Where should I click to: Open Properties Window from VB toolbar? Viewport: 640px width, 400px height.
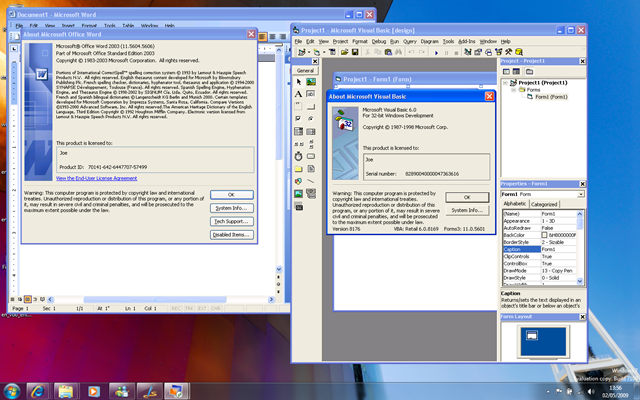tap(478, 52)
